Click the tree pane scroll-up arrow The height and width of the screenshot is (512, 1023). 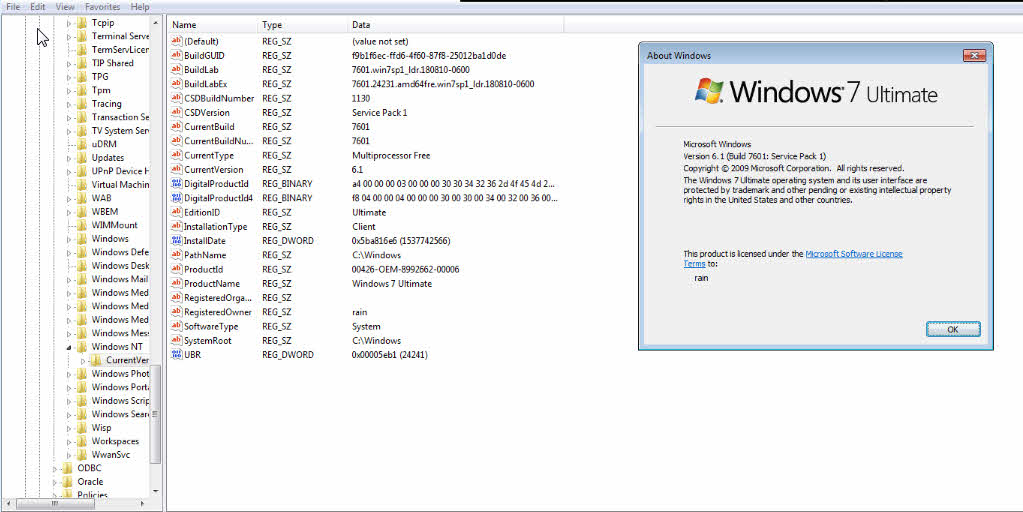point(155,23)
